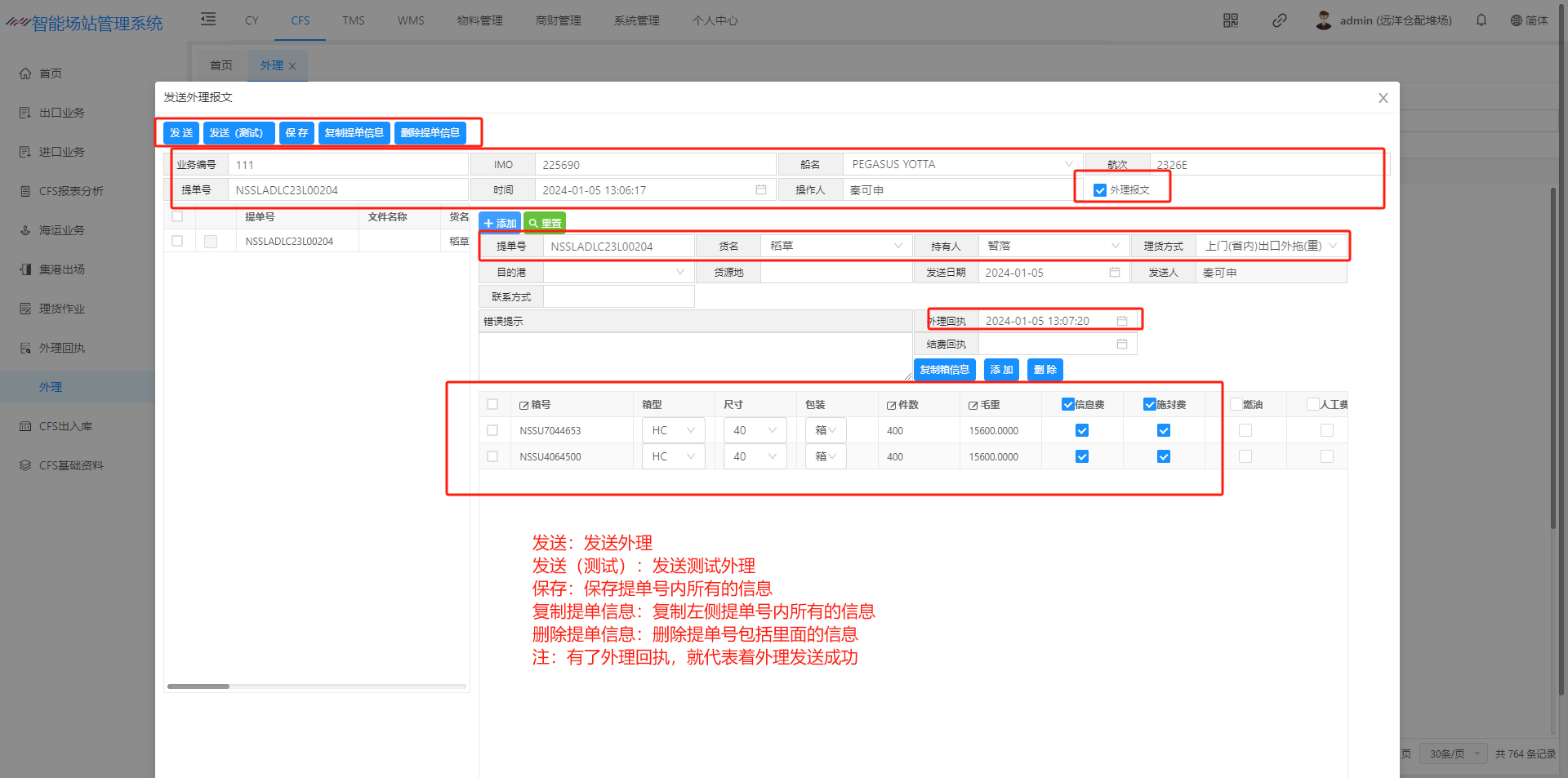Open 箱型 dropdown for NSSU7044653
This screenshot has width=1568, height=778.
pos(690,431)
